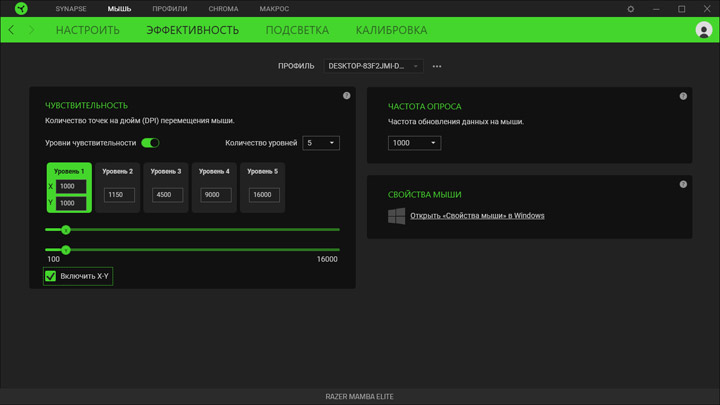
Task: Click the Y DPI field of Уровень 1
Action: click(71, 203)
